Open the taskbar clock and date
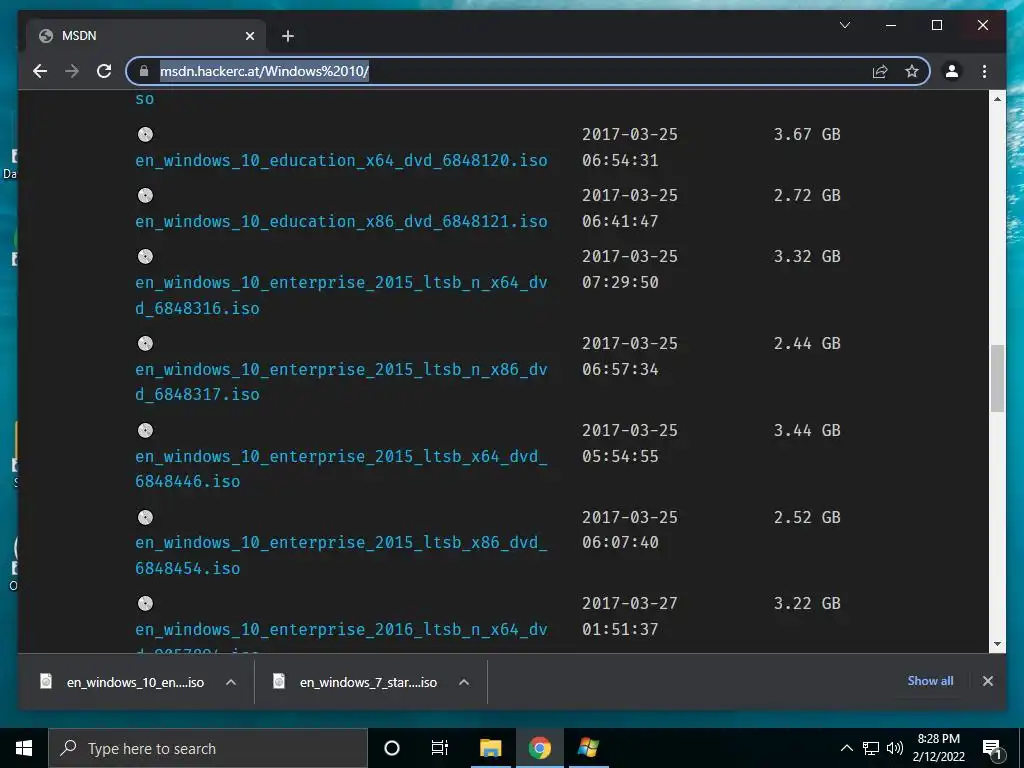The height and width of the screenshot is (768, 1024). 938,748
